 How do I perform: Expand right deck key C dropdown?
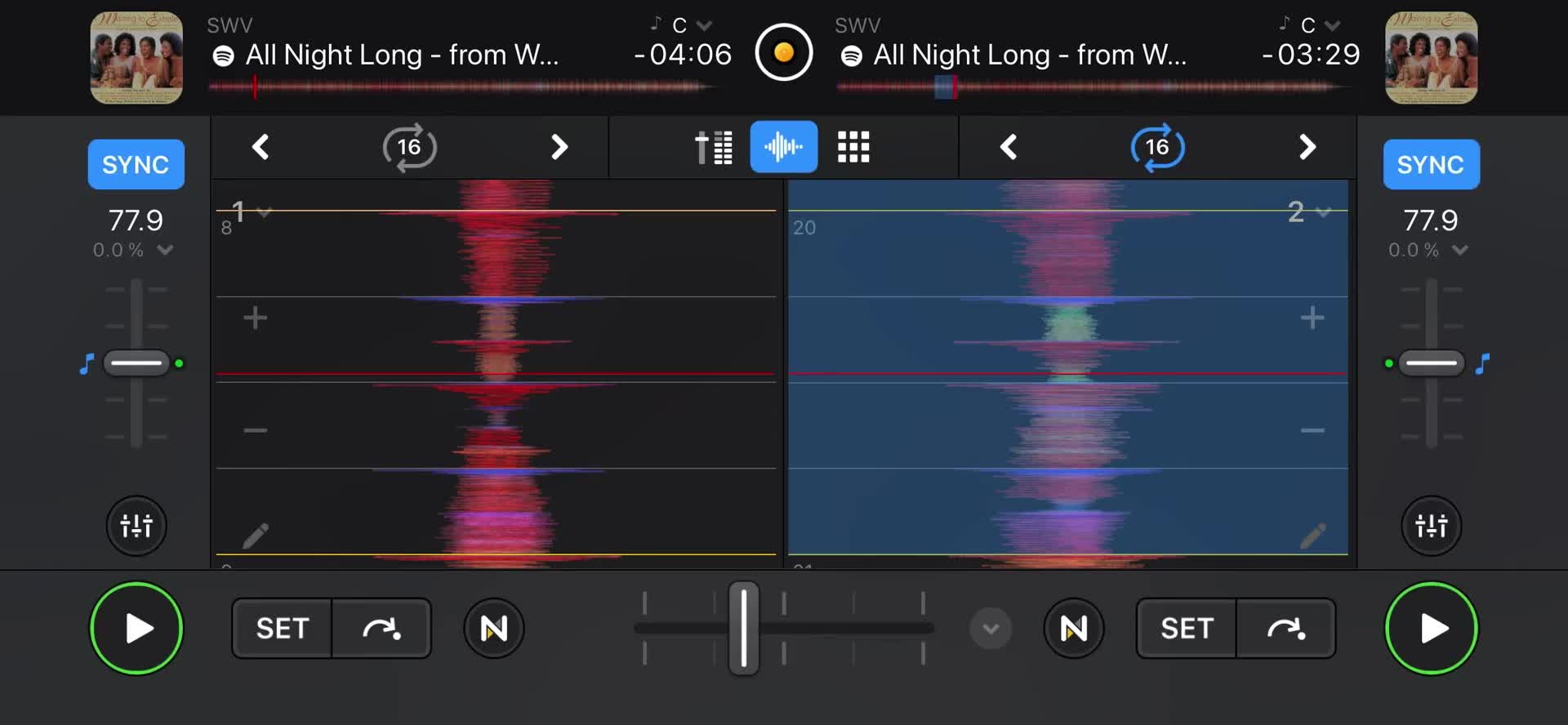point(1332,25)
